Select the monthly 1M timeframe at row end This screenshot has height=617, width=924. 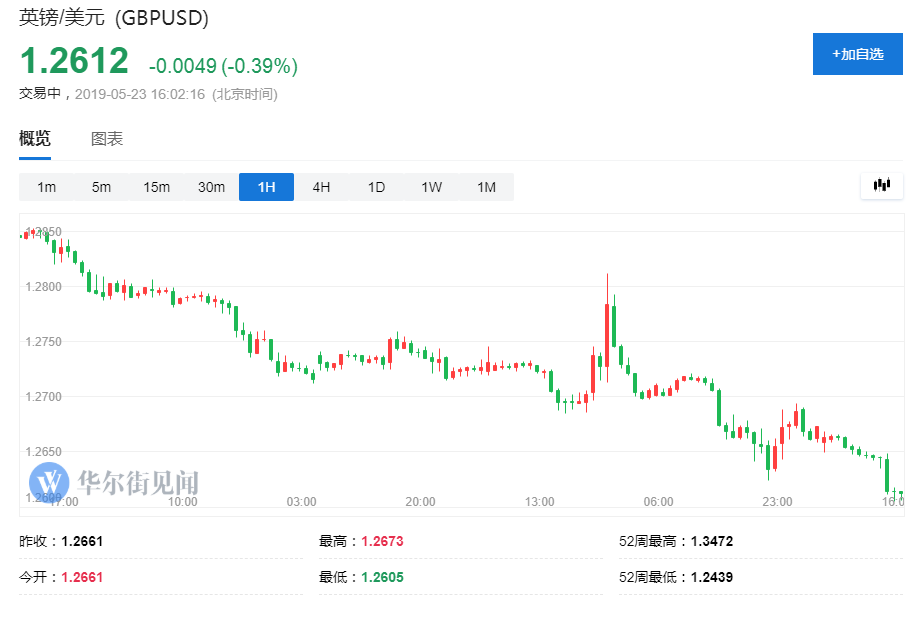click(486, 187)
